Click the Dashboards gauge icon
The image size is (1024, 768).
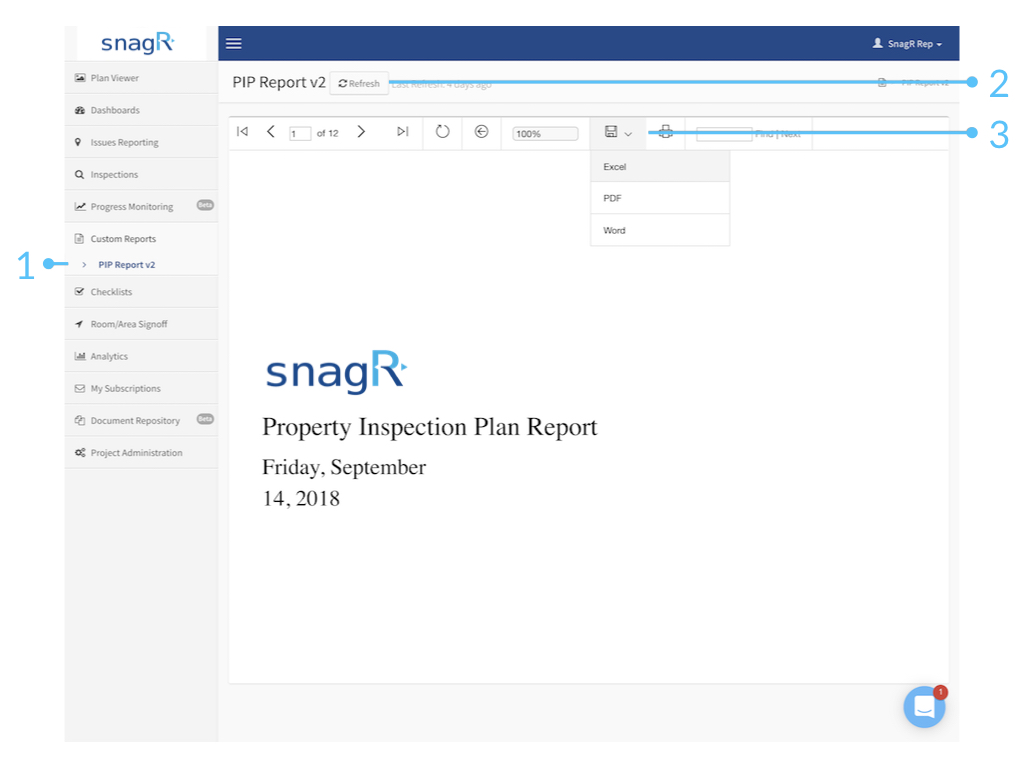pyautogui.click(x=80, y=110)
